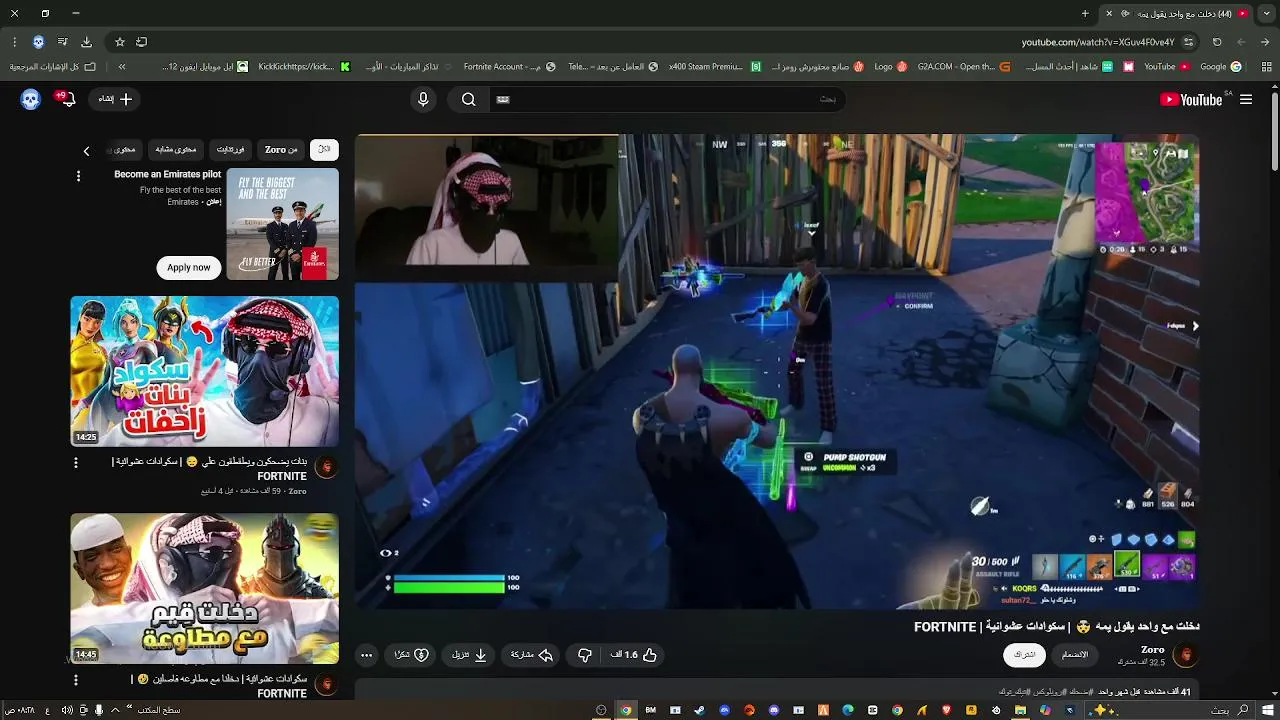Click Apply now on Emirates ad
Screen dimensions: 1280x720
189,267
